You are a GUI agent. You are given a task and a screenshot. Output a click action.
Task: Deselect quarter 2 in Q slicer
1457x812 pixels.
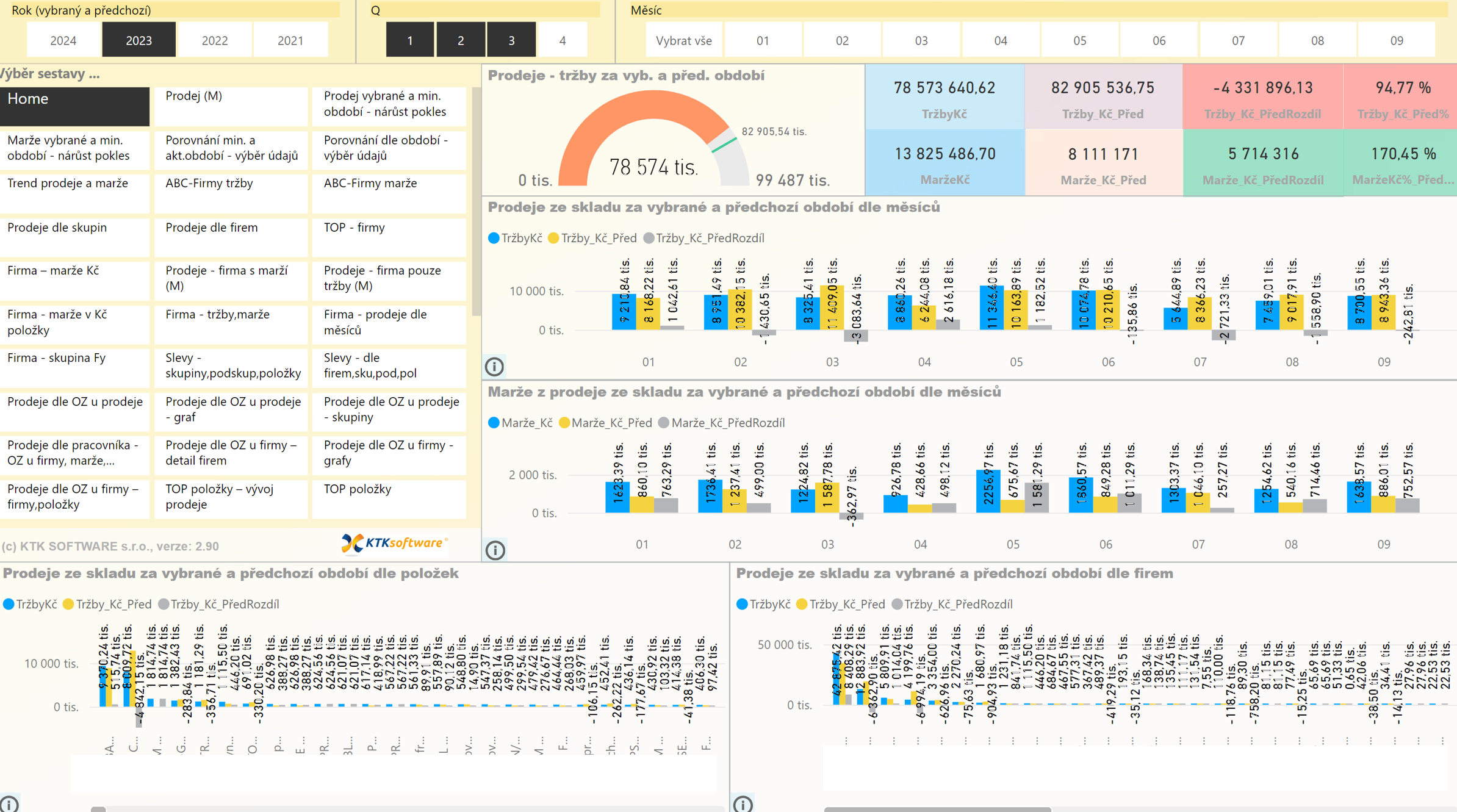(x=461, y=40)
